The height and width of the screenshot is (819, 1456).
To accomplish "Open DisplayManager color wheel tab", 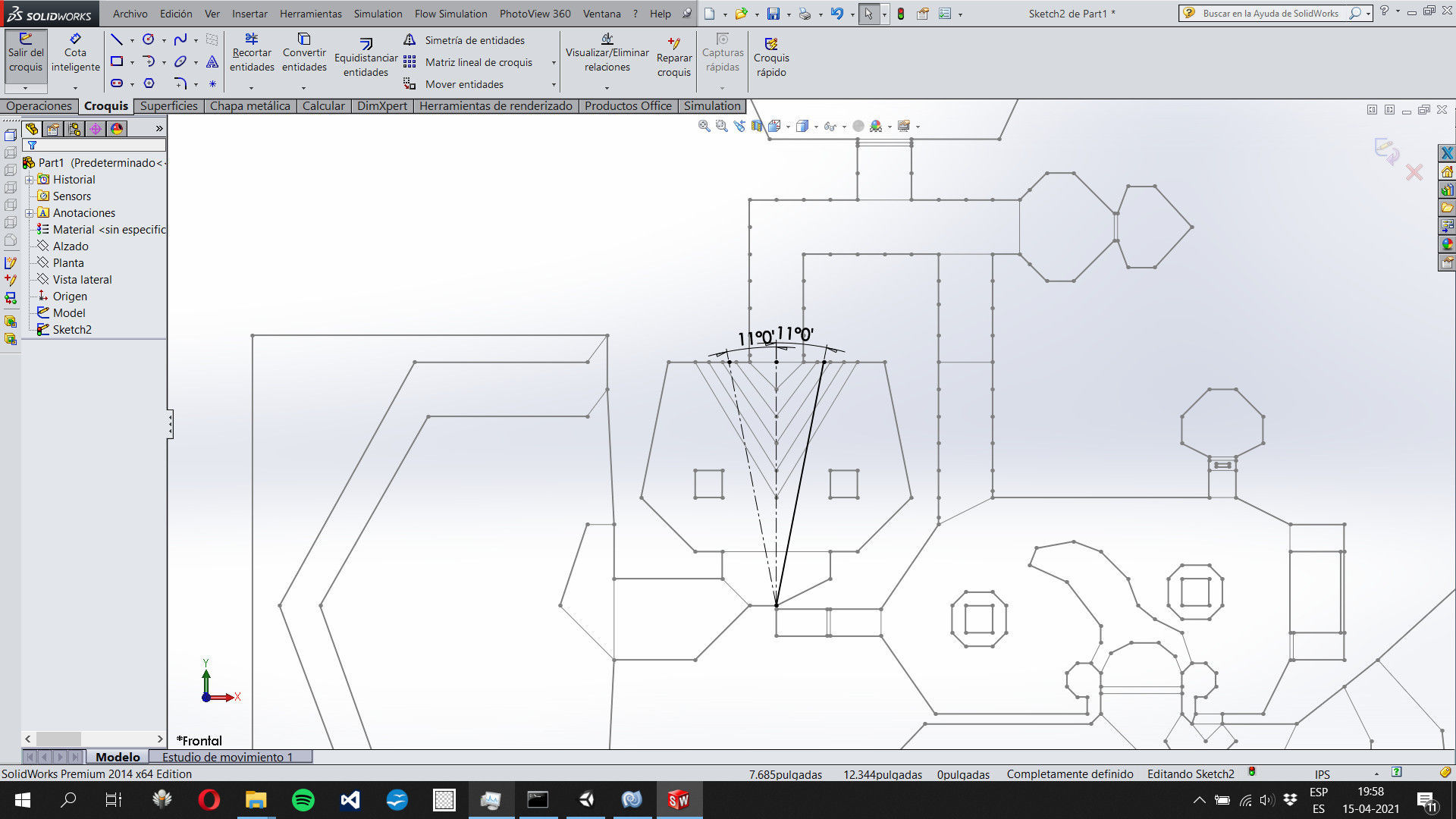I will tap(117, 129).
